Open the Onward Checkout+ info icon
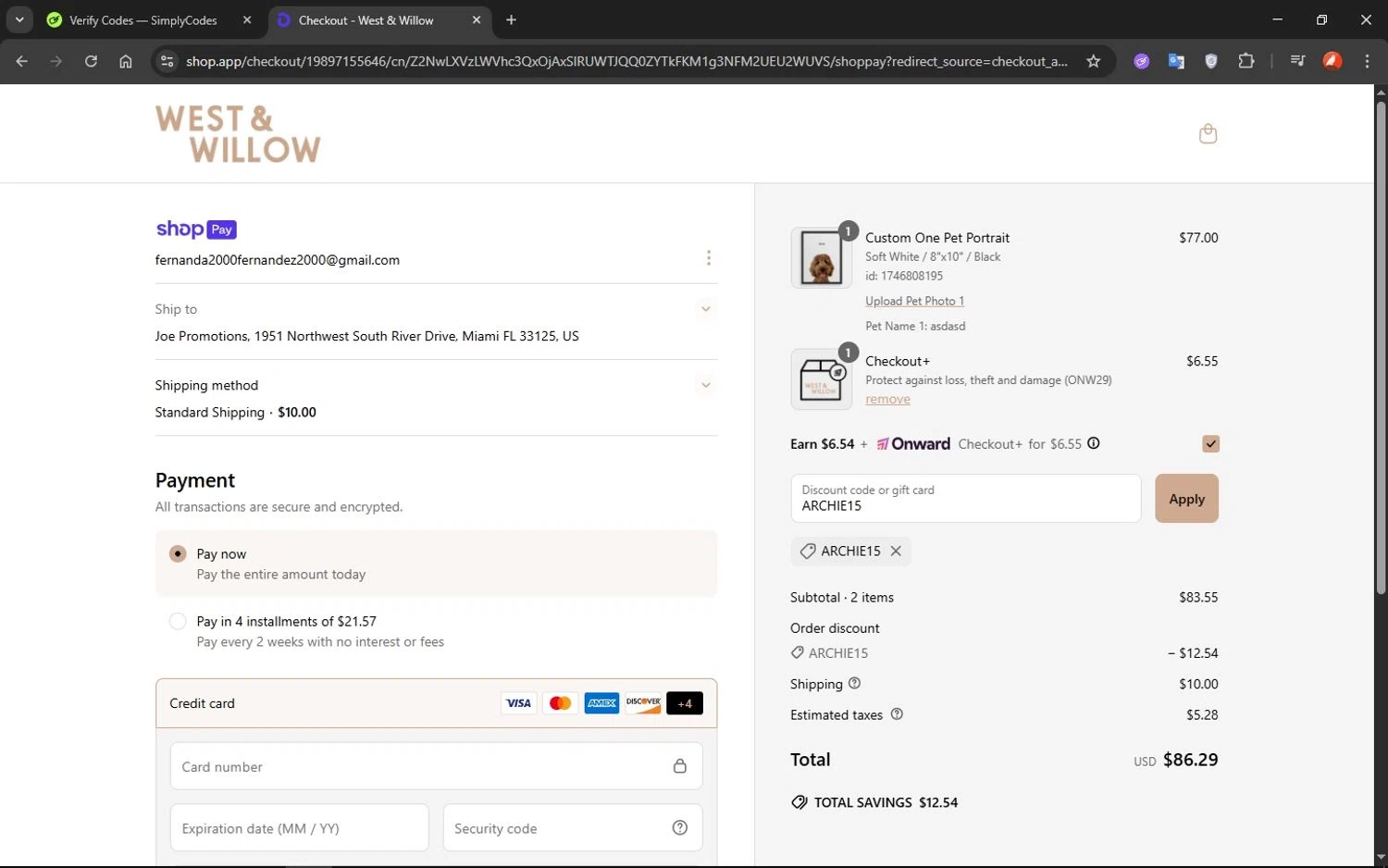Image resolution: width=1388 pixels, height=868 pixels. pos(1094,443)
